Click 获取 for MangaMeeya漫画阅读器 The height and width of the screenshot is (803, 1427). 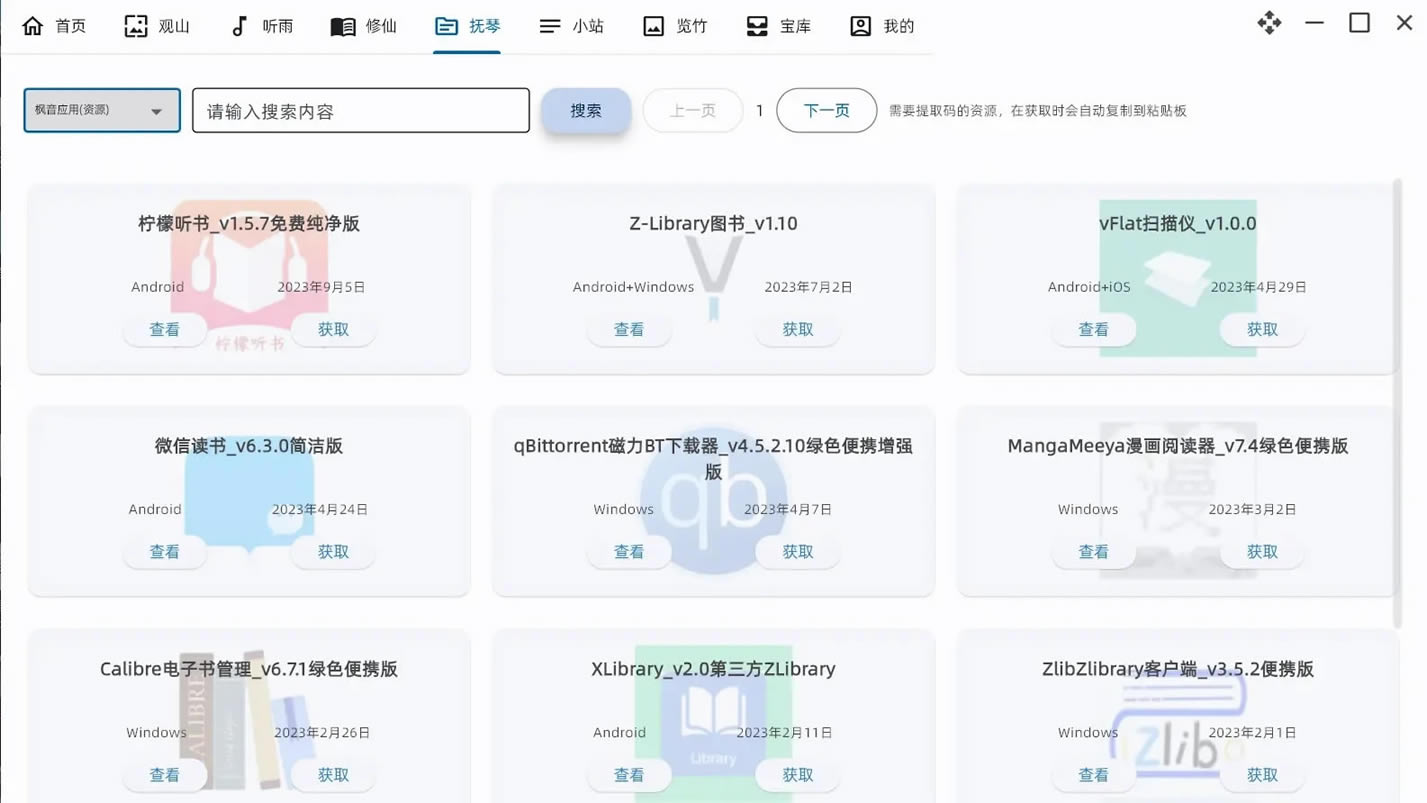pos(1263,551)
